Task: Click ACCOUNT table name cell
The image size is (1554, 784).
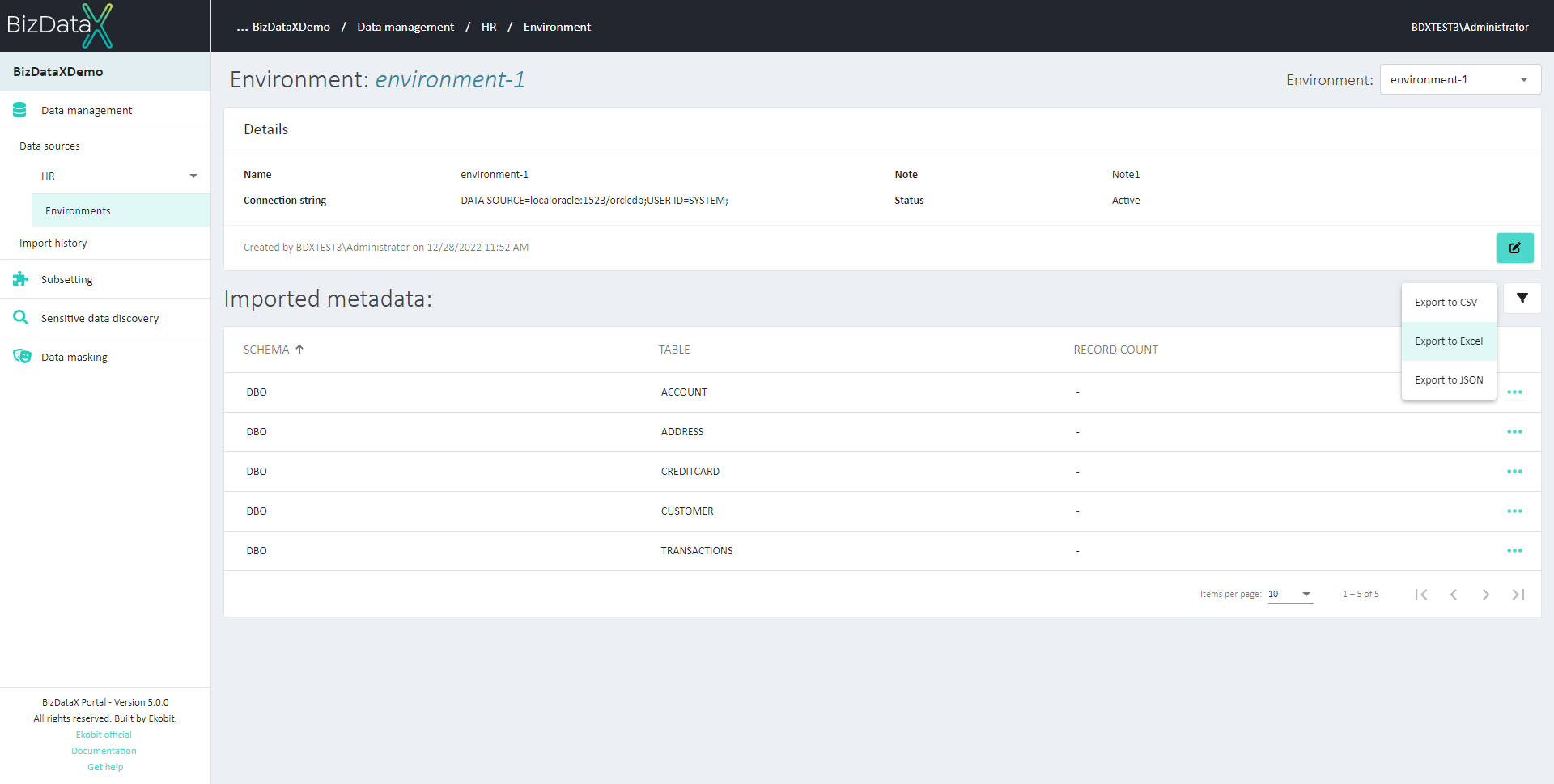Action: click(684, 392)
